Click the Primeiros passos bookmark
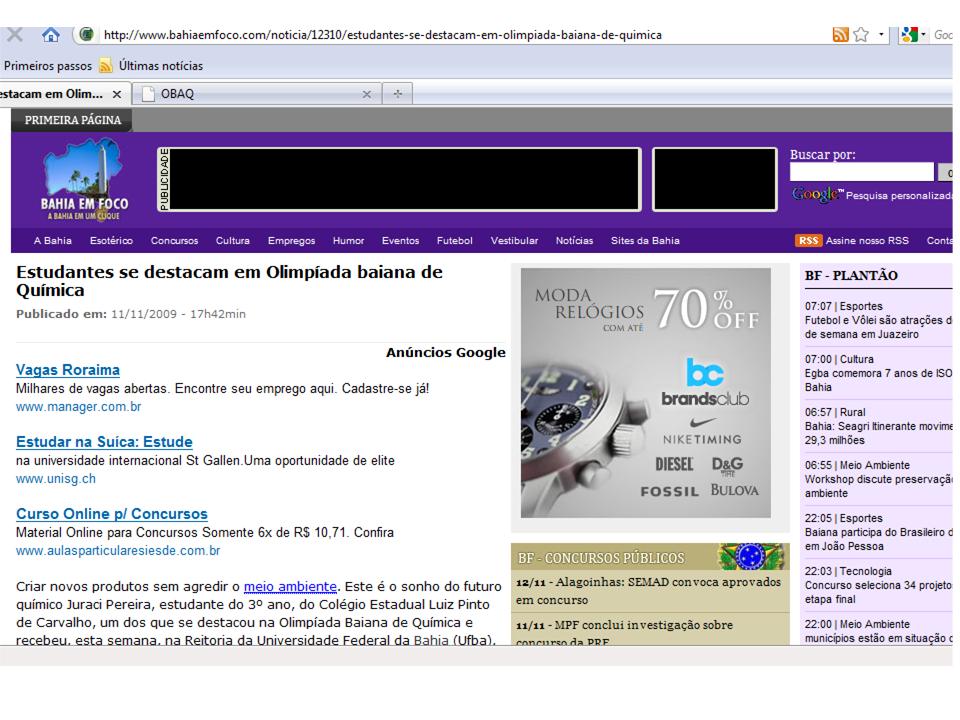The height and width of the screenshot is (720, 960). 48,66
